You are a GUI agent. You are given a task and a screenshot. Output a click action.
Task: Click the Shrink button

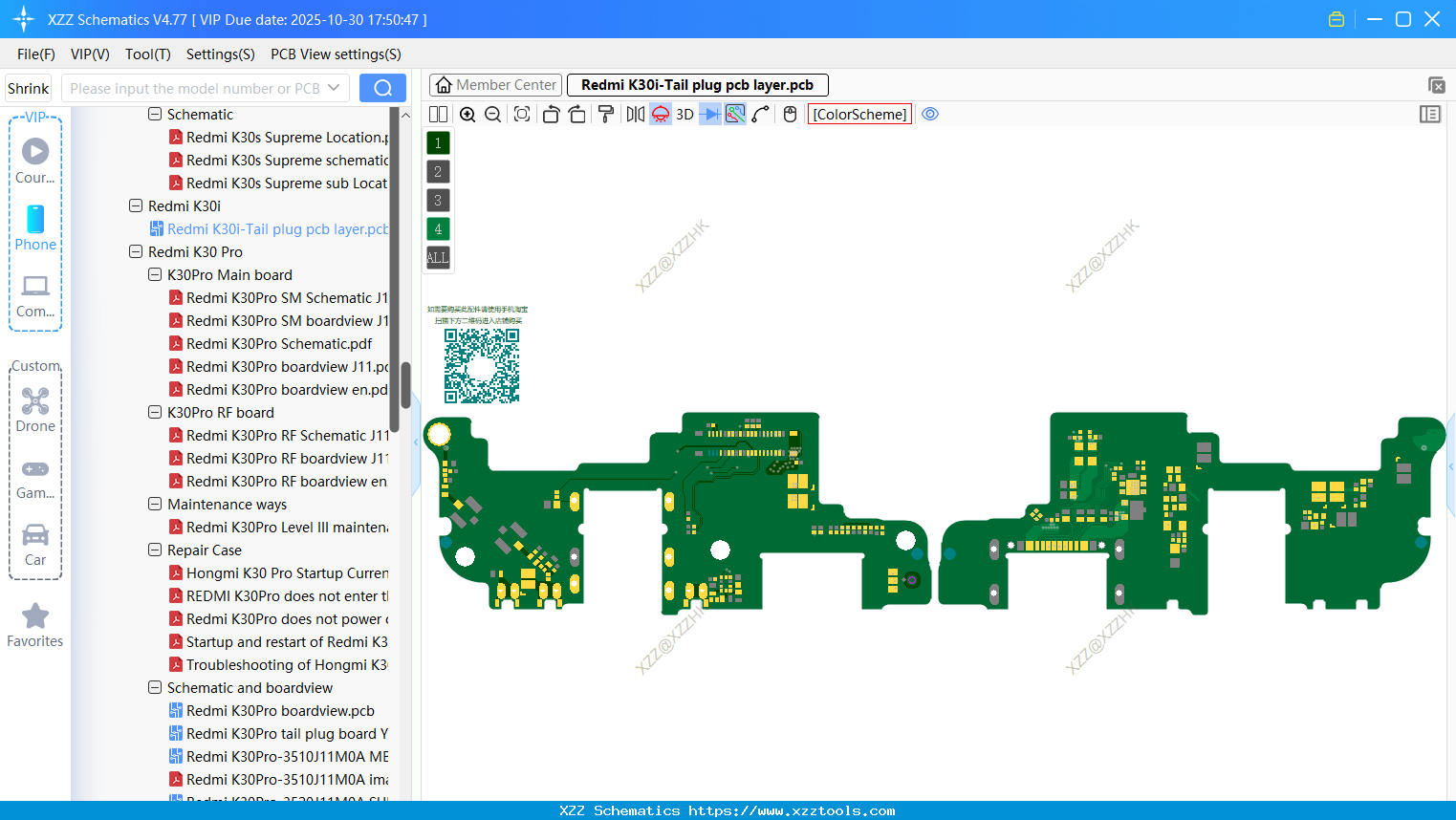click(x=28, y=87)
